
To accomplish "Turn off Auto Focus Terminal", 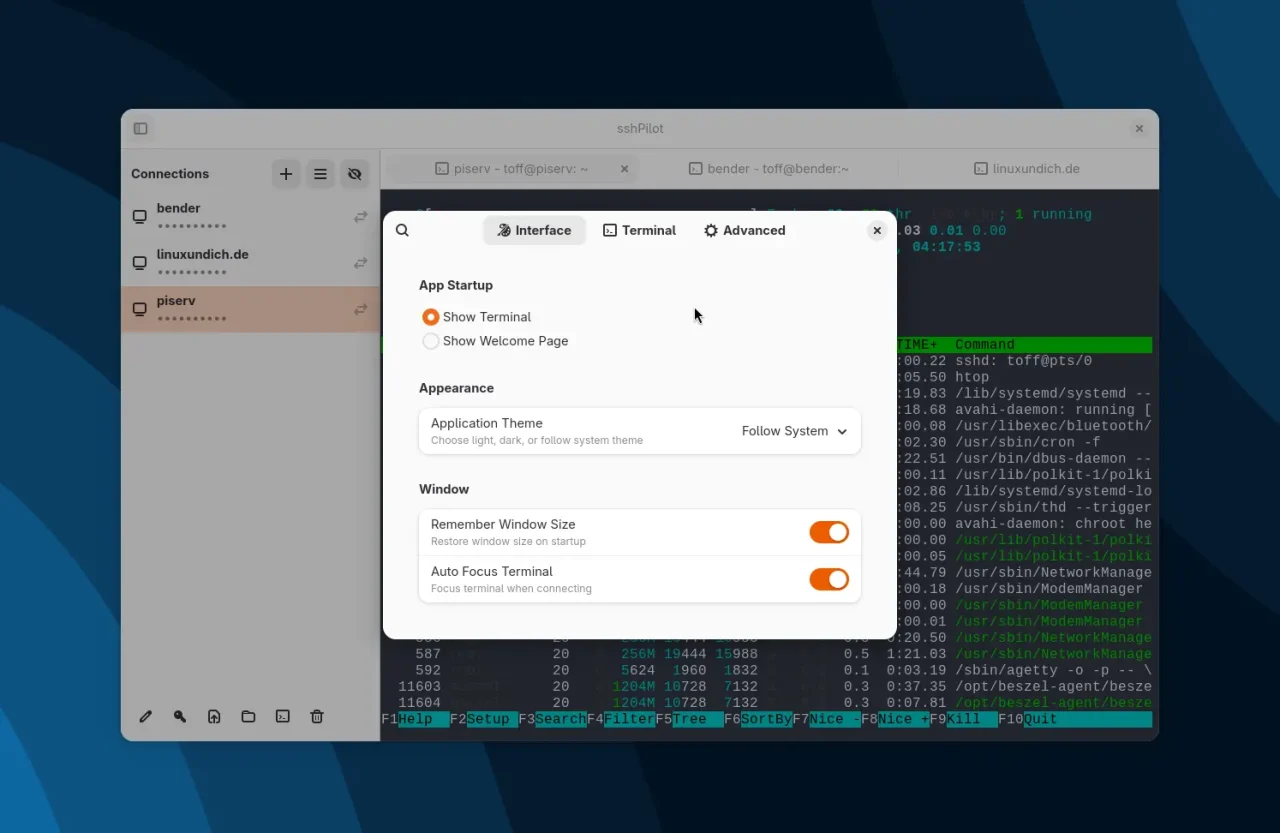I will point(829,579).
